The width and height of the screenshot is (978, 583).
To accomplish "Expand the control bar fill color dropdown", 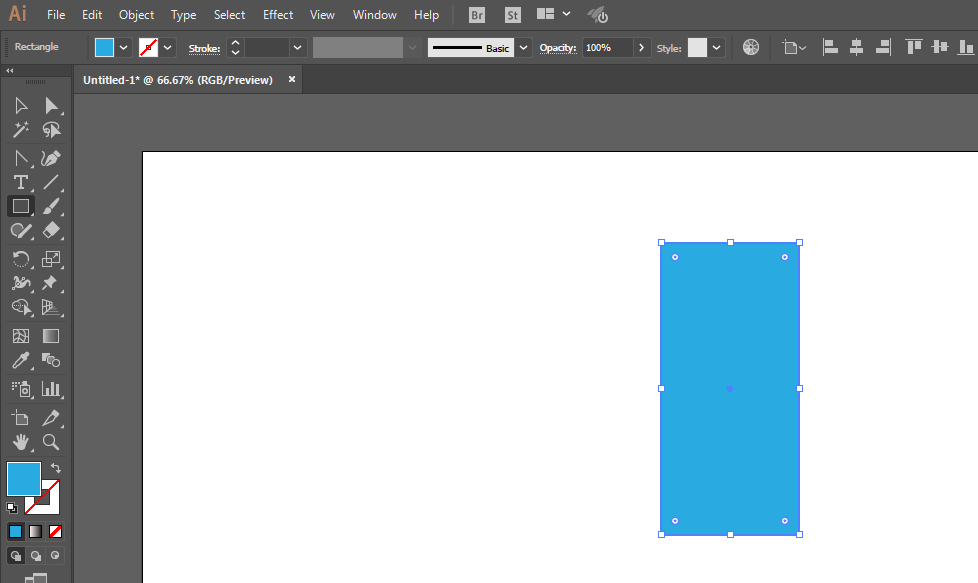I will [x=123, y=47].
